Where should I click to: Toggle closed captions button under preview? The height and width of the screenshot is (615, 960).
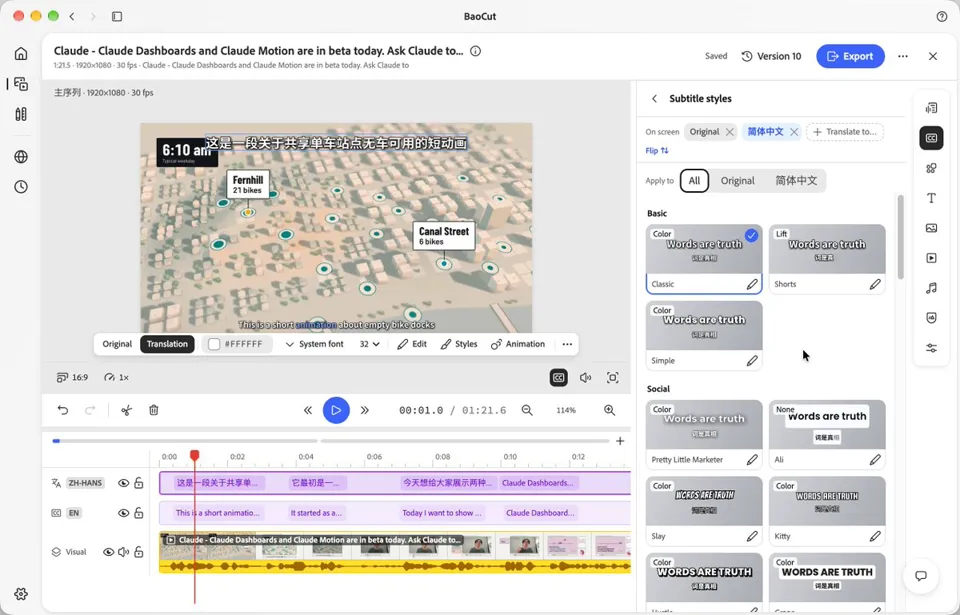click(558, 378)
